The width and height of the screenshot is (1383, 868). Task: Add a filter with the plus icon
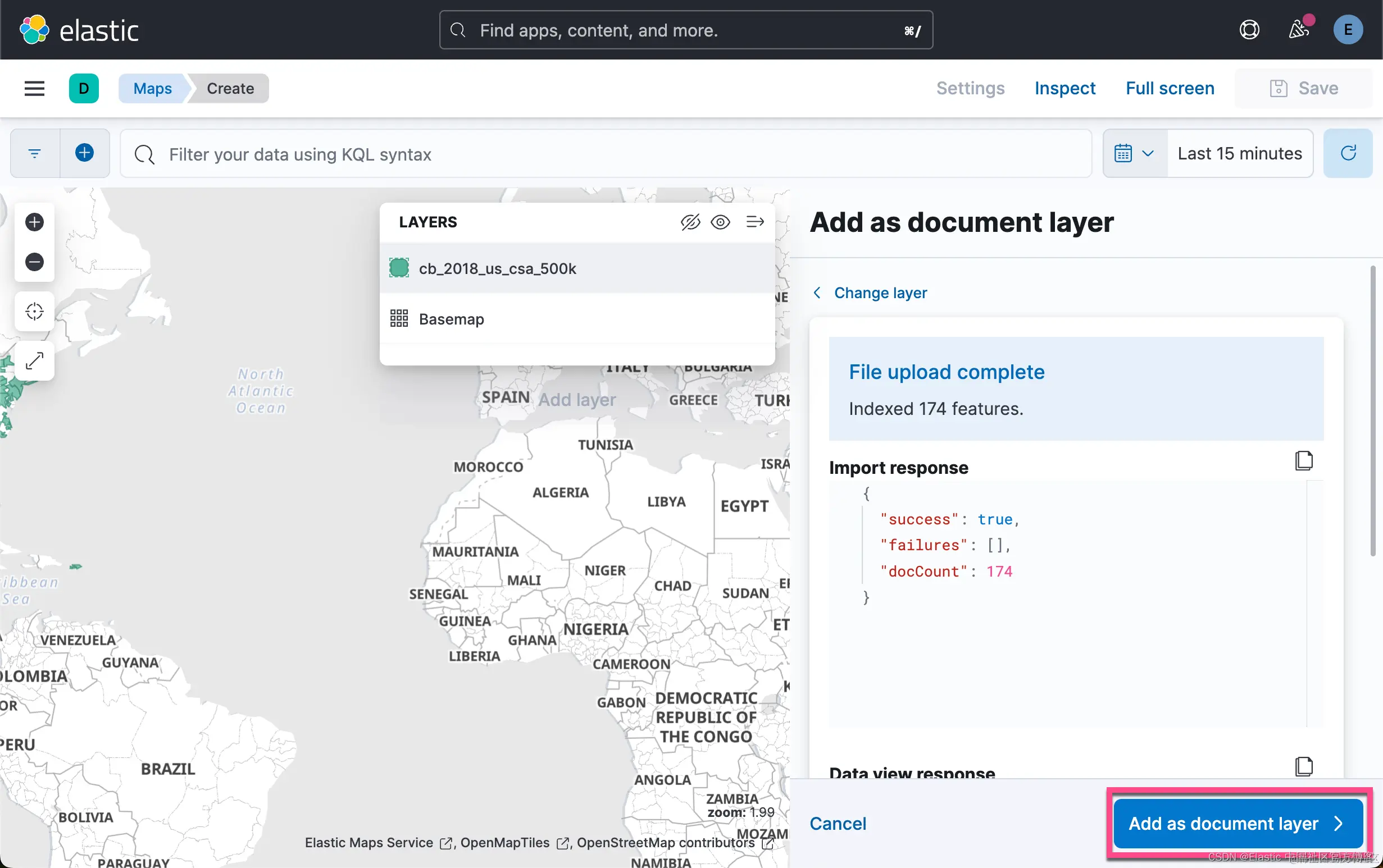[x=84, y=153]
